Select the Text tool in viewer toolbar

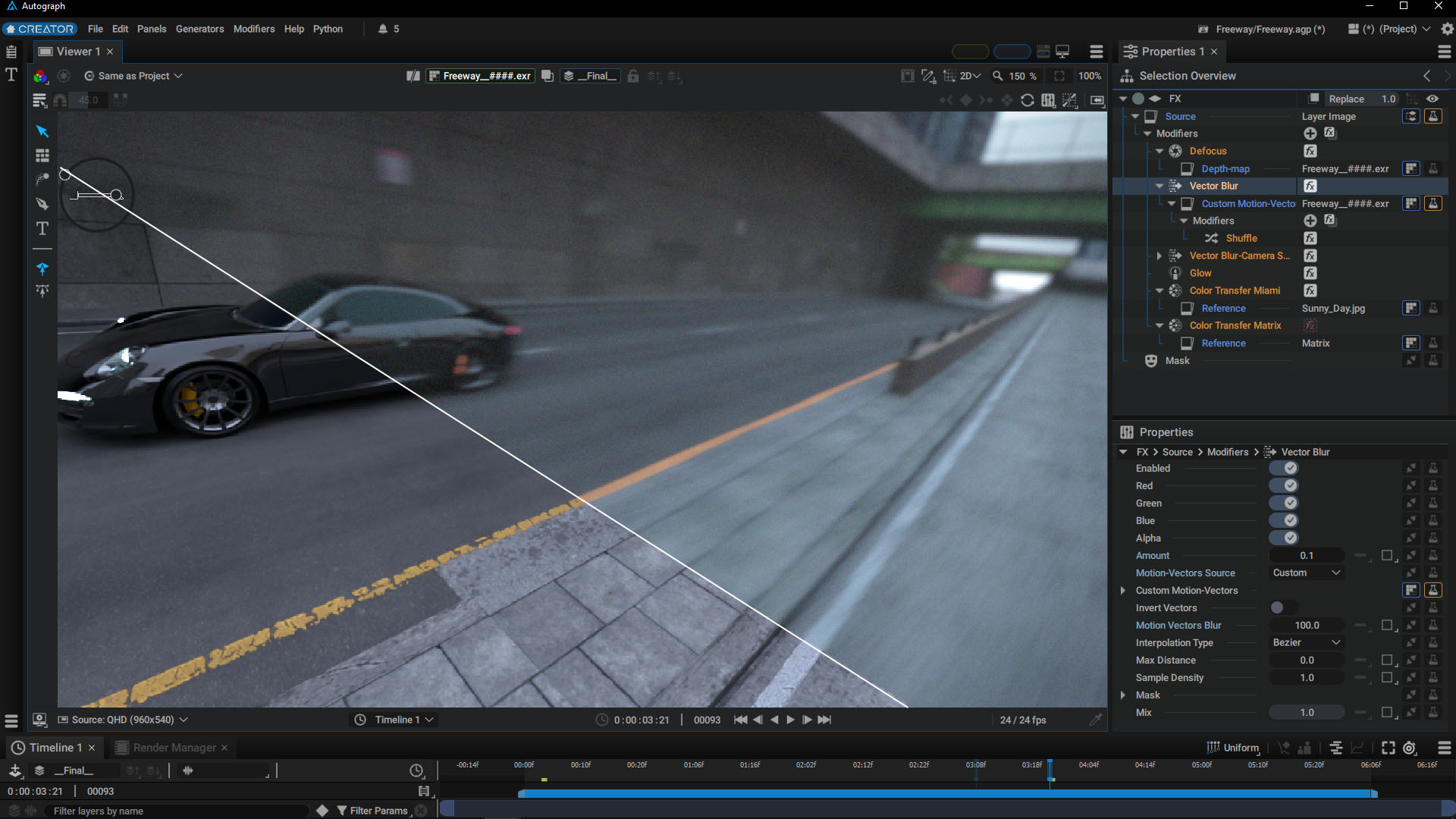(x=42, y=228)
